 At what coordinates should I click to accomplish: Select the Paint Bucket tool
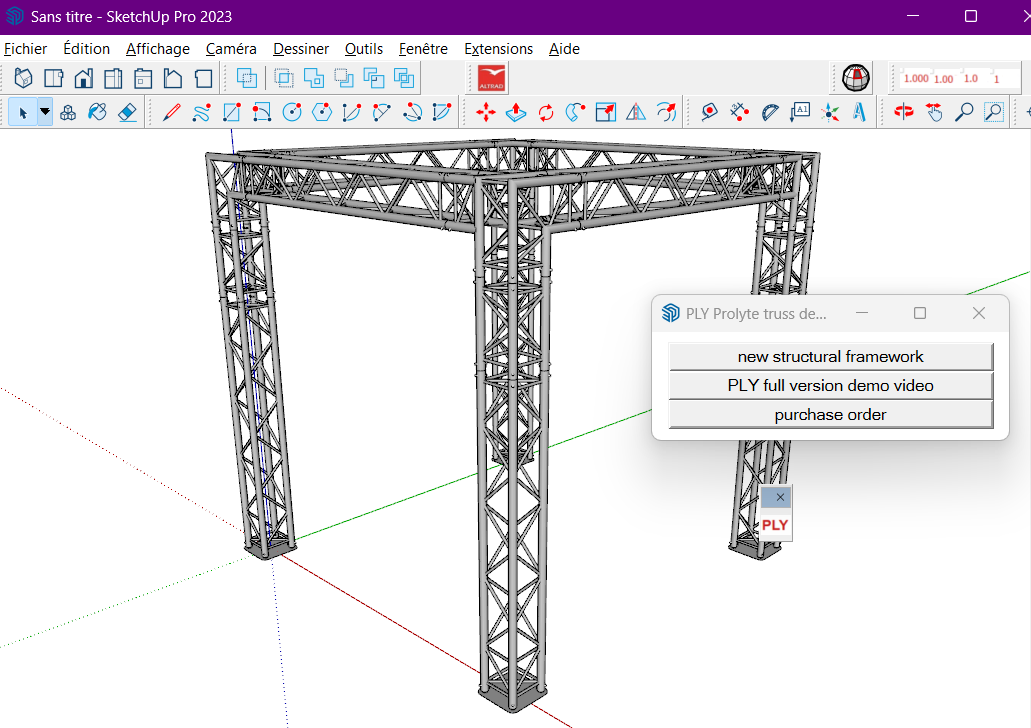point(97,112)
